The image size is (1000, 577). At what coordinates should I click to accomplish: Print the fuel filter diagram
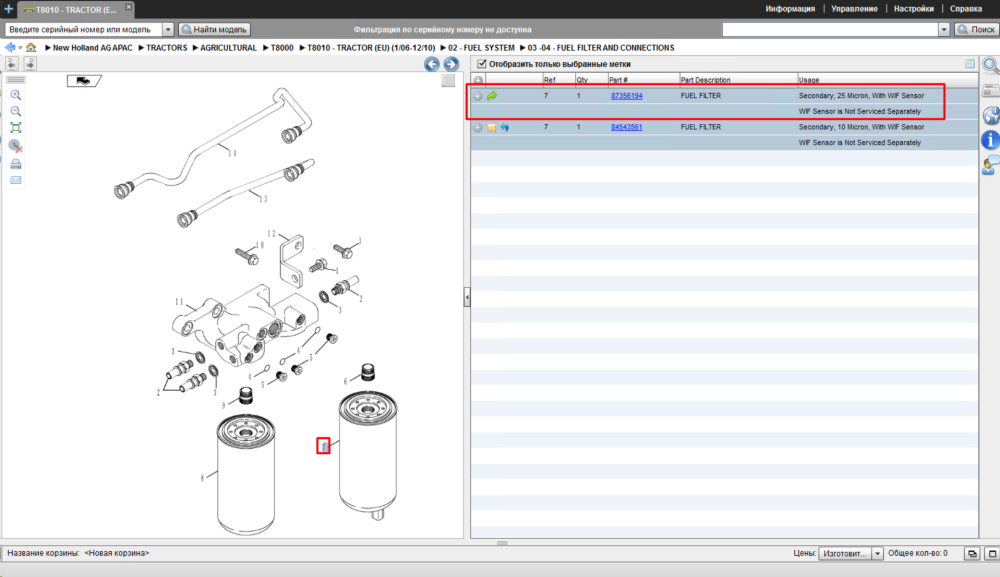click(16, 164)
